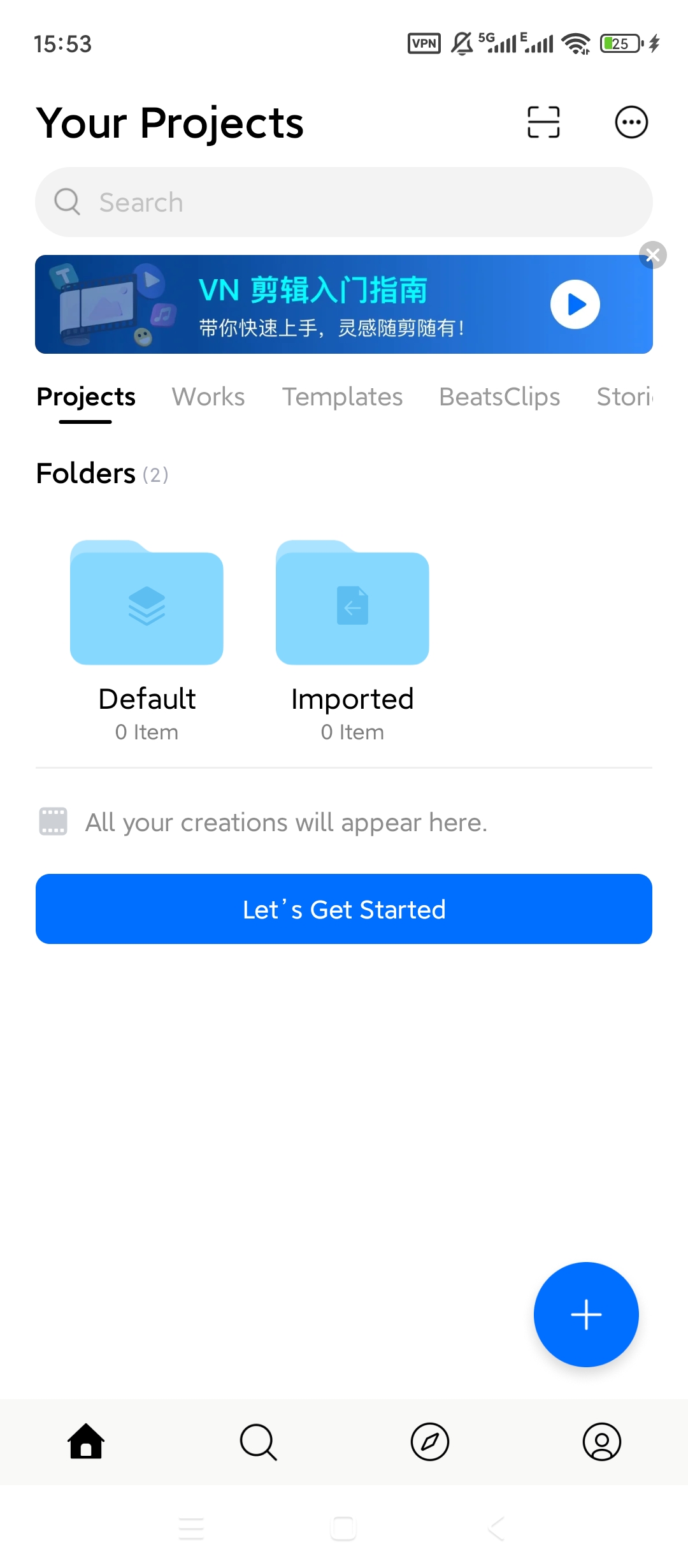Screen dimensions: 688x1568
Task: Tap the blue plus new project button
Action: 585,1314
